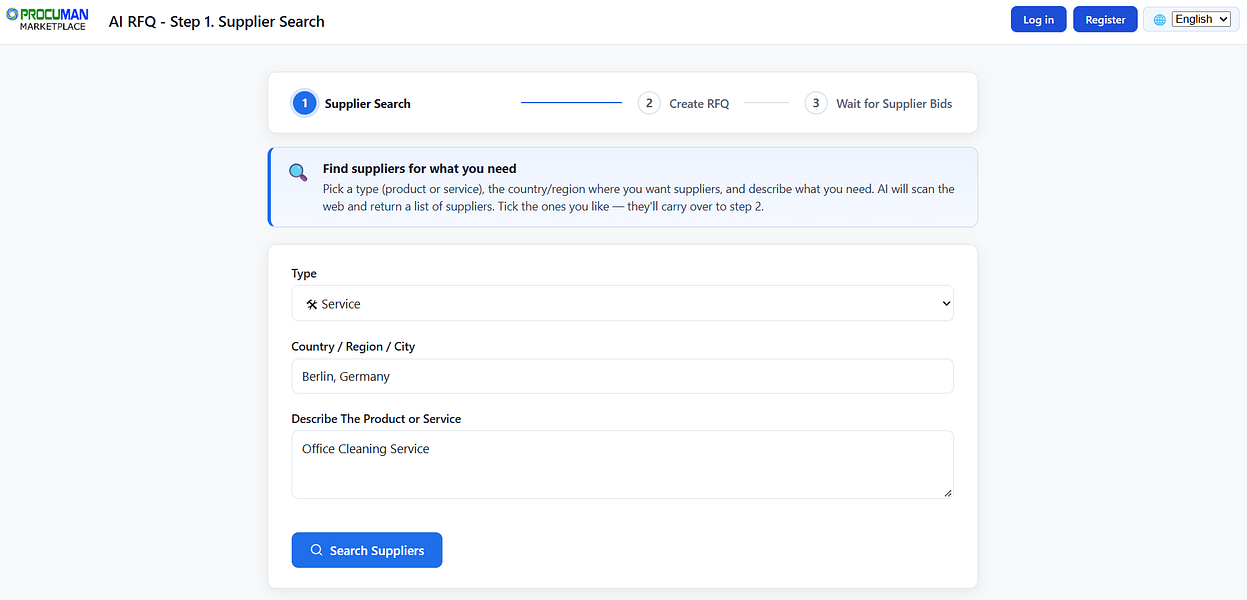Click the 'Describe The Product or Service' label
Screen dimensions: 1247x600
(x=376, y=419)
